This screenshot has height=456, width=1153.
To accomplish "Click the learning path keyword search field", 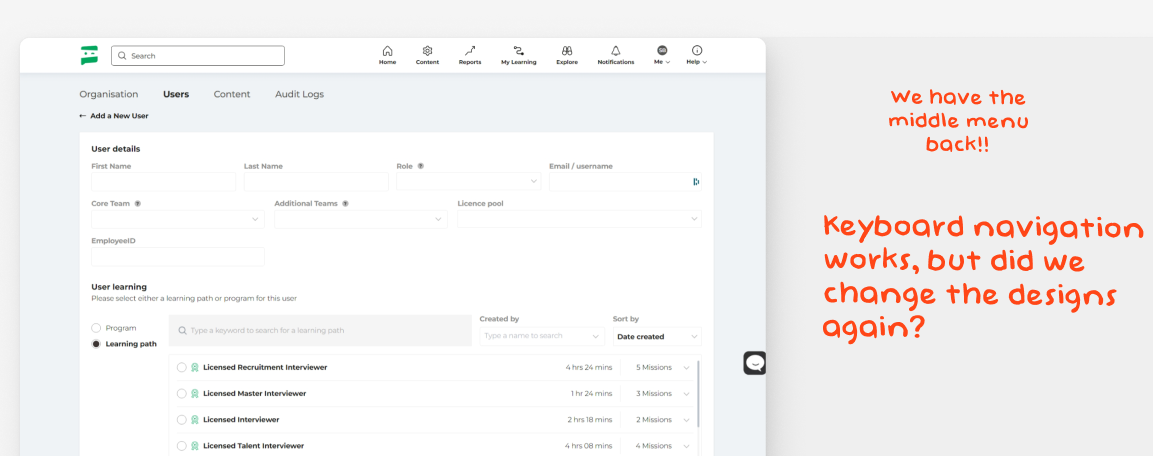I will (320, 331).
